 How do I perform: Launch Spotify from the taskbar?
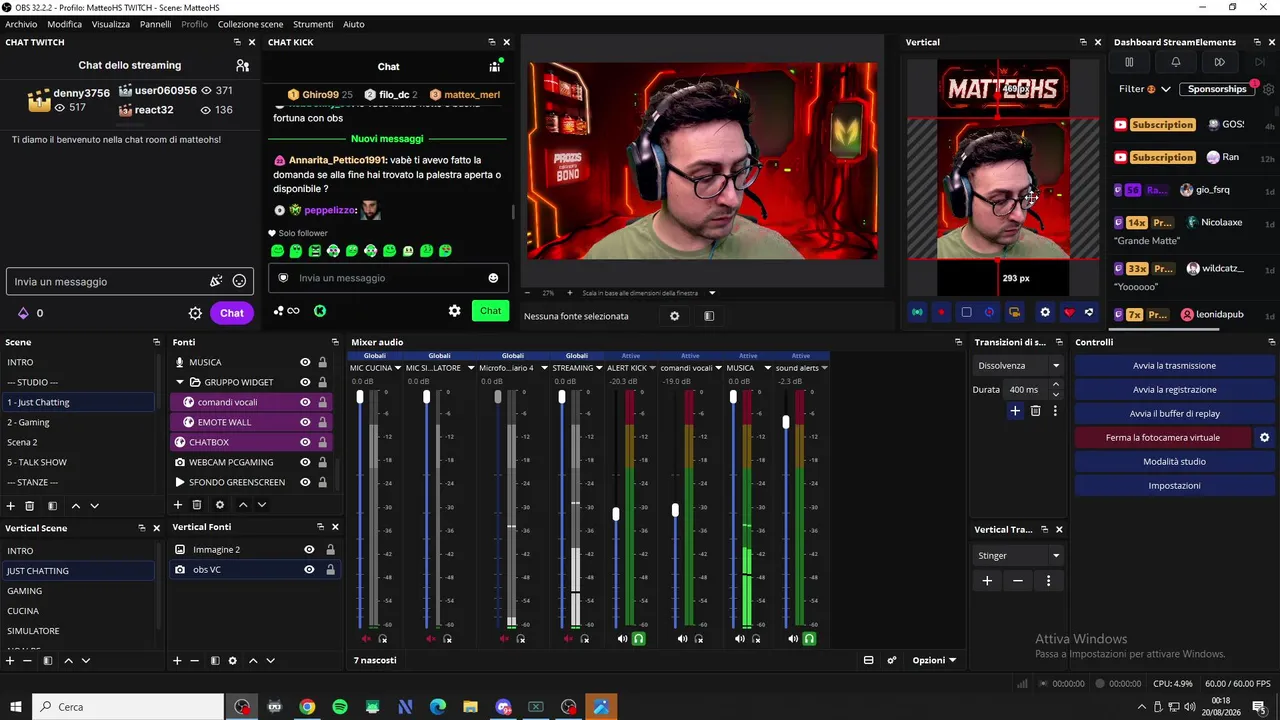pos(340,707)
